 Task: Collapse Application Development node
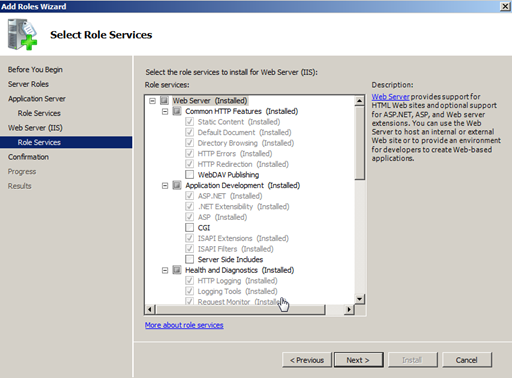(x=165, y=185)
